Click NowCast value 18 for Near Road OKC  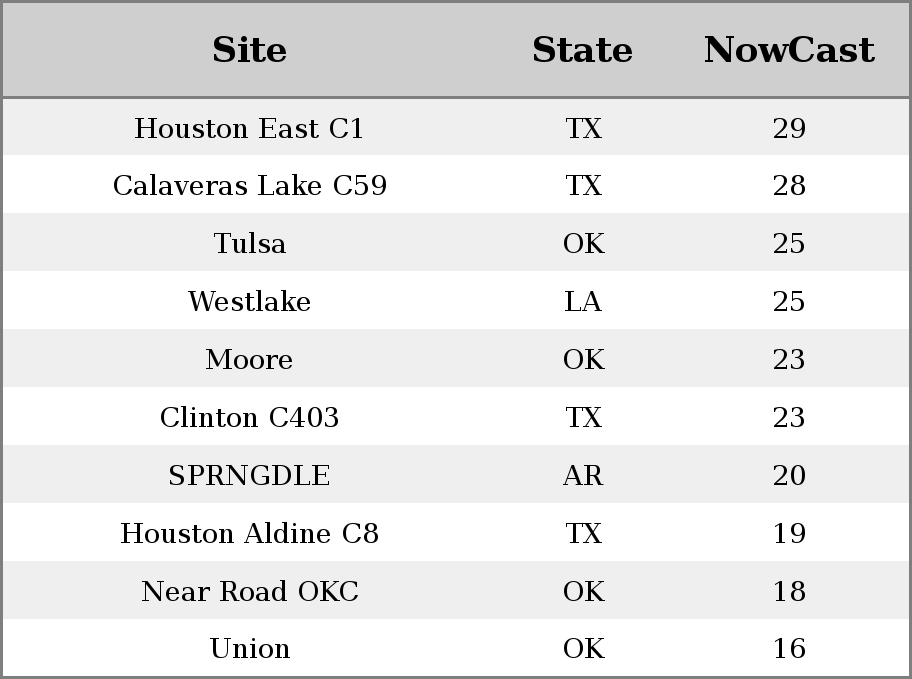pyautogui.click(x=789, y=591)
